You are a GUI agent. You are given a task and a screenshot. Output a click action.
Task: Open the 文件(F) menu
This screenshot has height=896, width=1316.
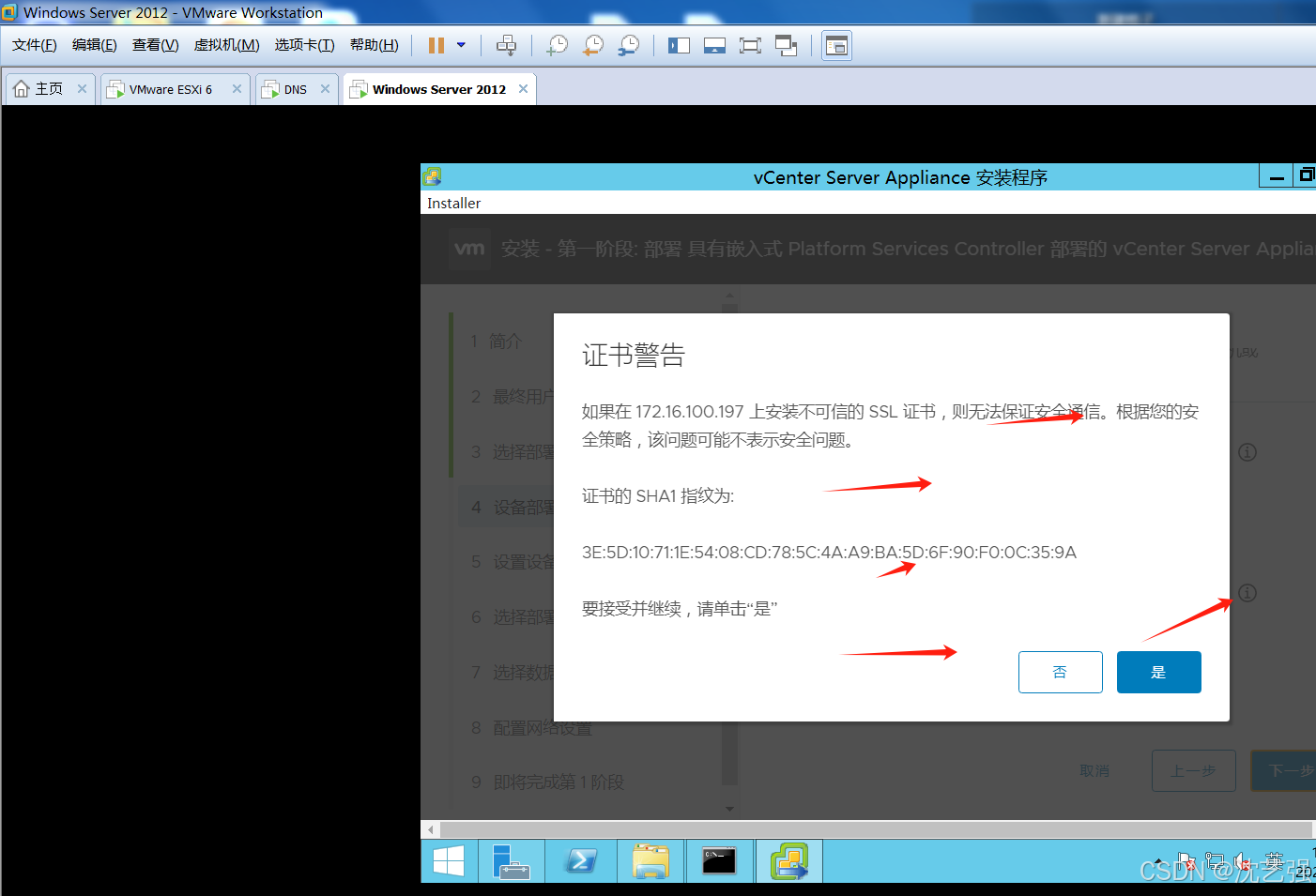(35, 45)
